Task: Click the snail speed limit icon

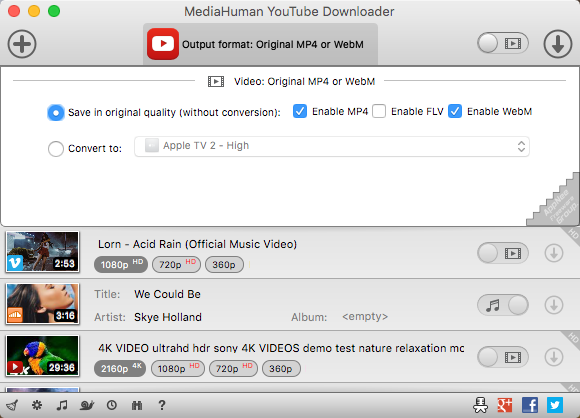Action: 87,405
